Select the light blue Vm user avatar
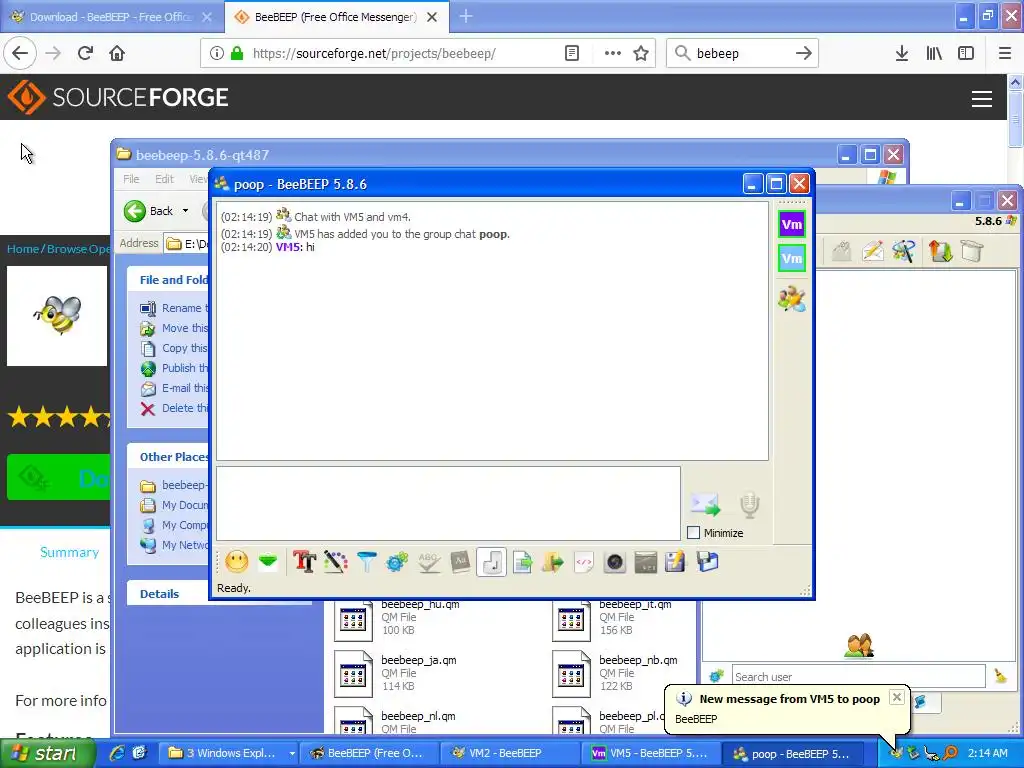Viewport: 1024px width, 768px height. pyautogui.click(x=792, y=258)
